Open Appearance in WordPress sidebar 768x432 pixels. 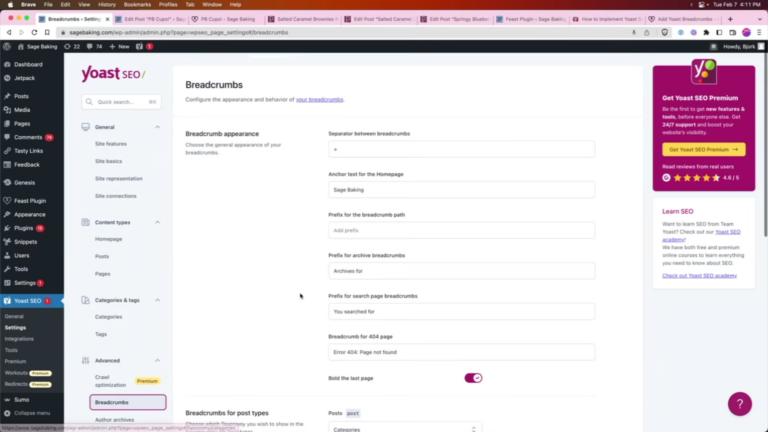click(29, 215)
